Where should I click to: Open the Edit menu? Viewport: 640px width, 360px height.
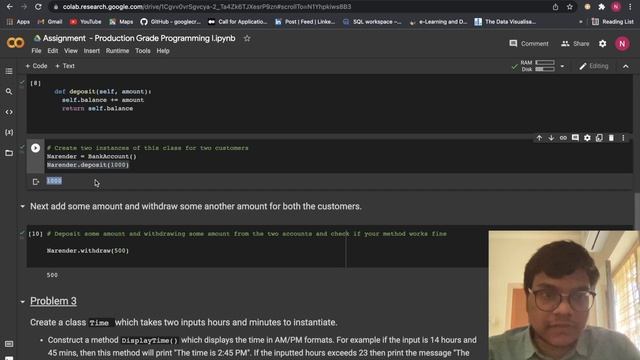(x=53, y=51)
